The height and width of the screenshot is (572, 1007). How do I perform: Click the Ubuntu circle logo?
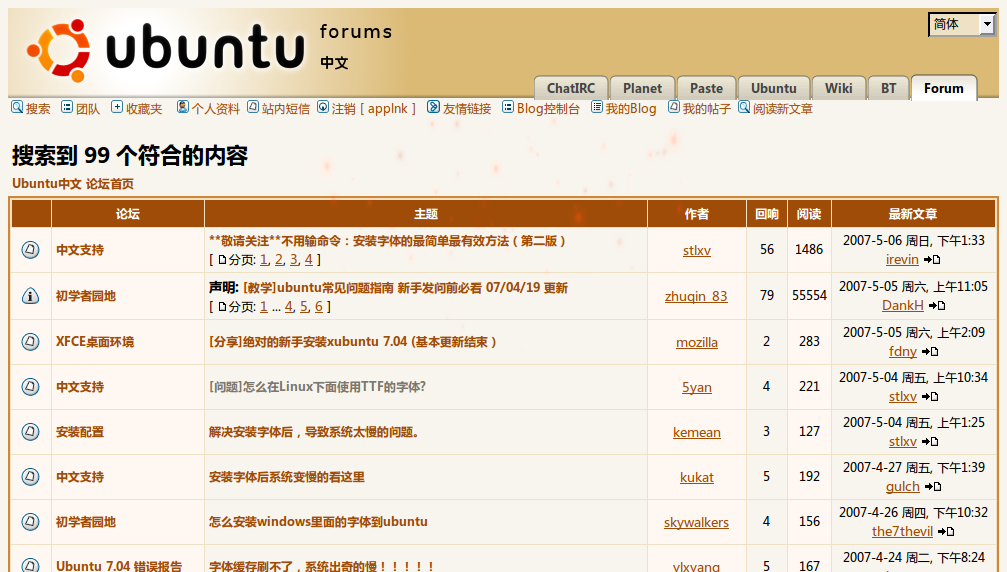(x=58, y=51)
